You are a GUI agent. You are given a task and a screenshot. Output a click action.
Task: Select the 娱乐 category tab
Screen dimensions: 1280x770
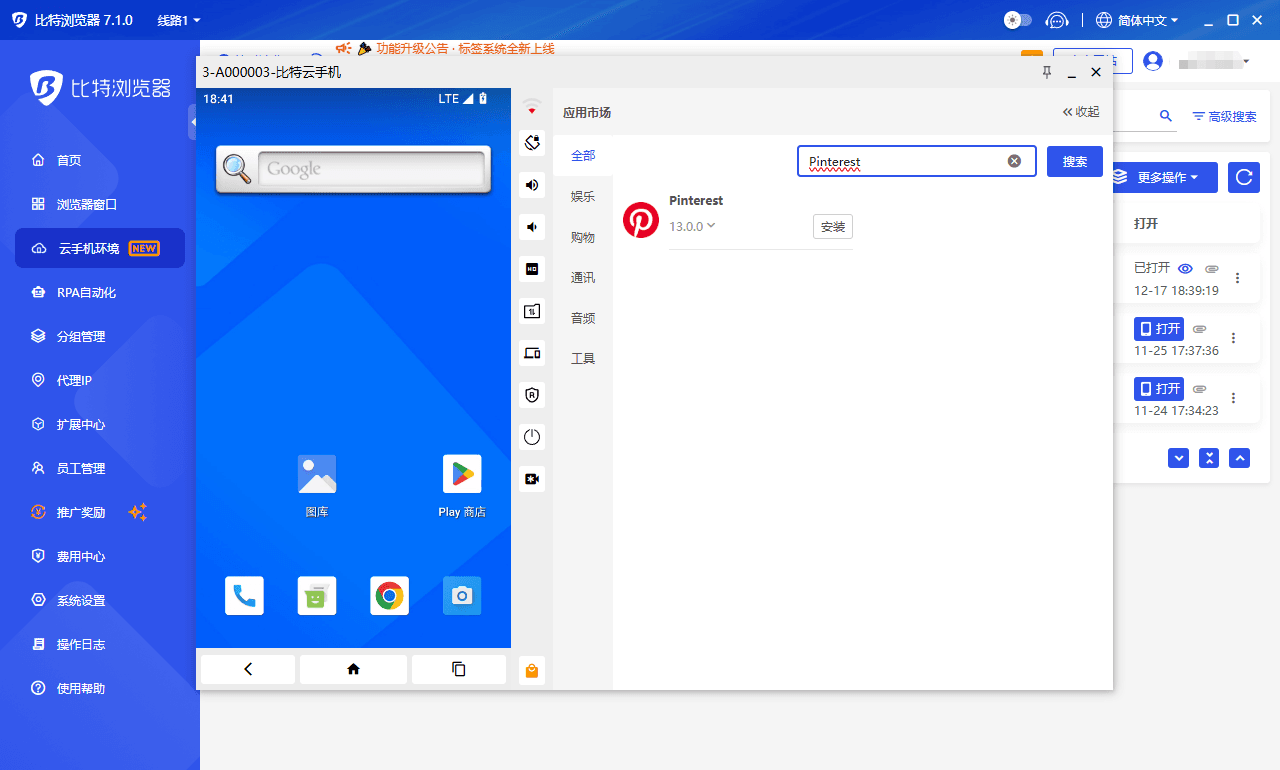[583, 197]
